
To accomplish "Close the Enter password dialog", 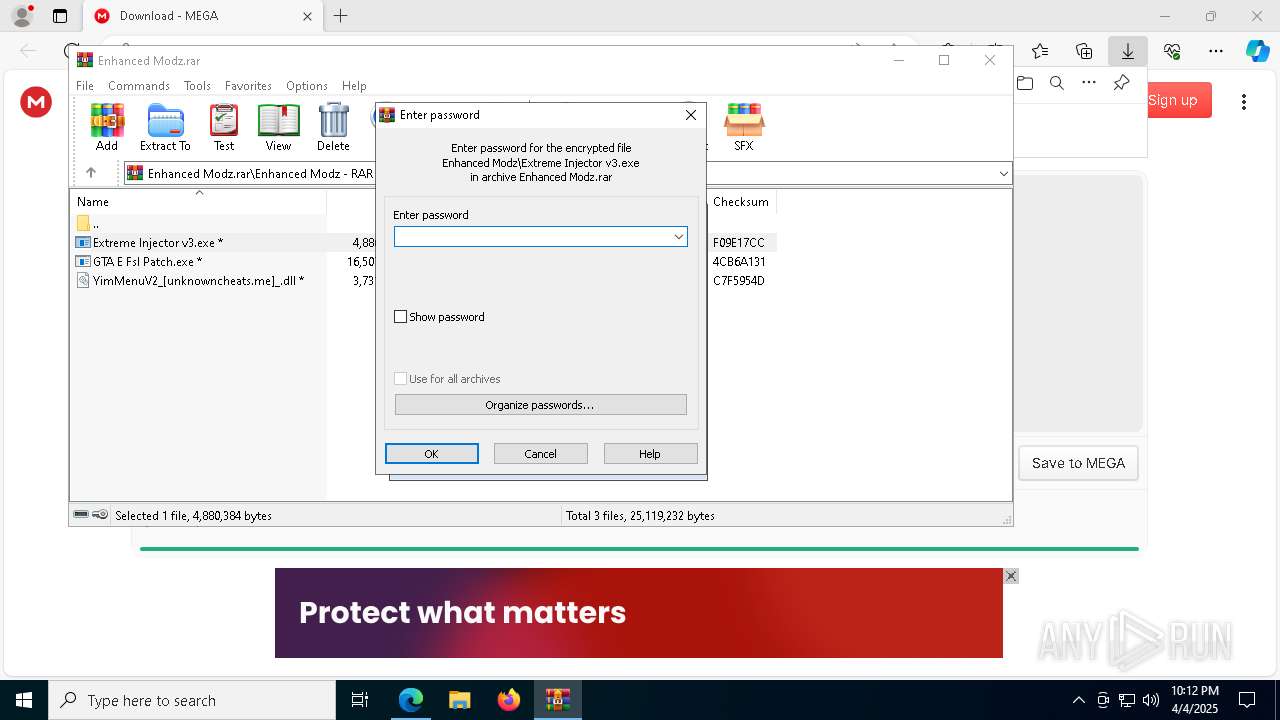I will (690, 115).
